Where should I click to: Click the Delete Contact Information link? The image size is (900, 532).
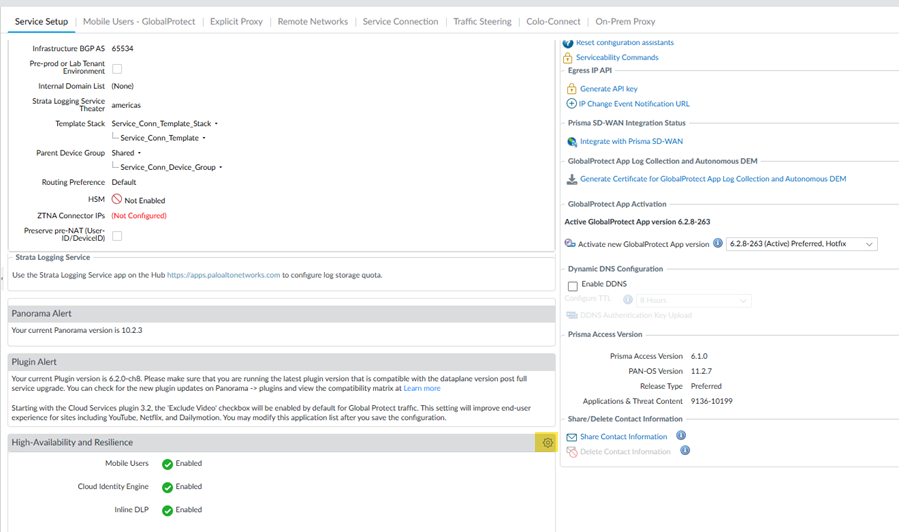(625, 452)
